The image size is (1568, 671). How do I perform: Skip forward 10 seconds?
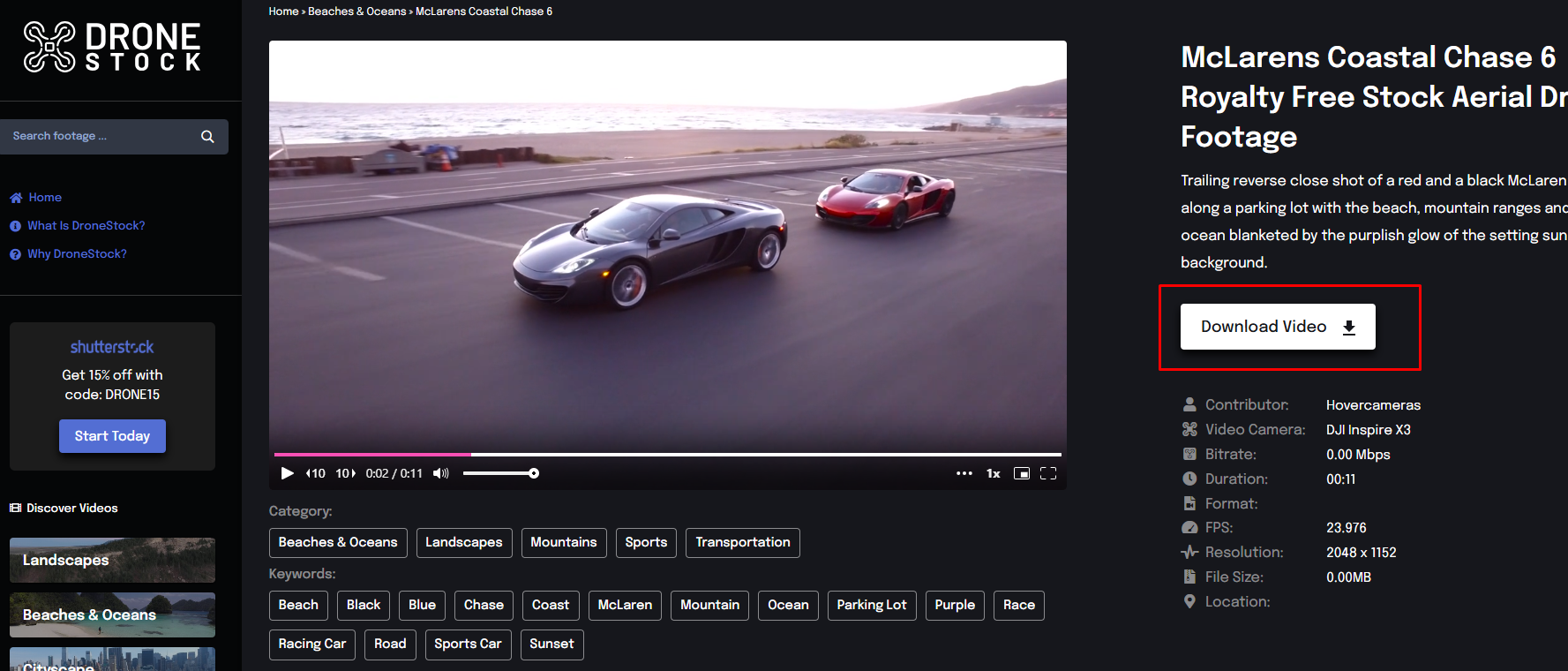[345, 473]
